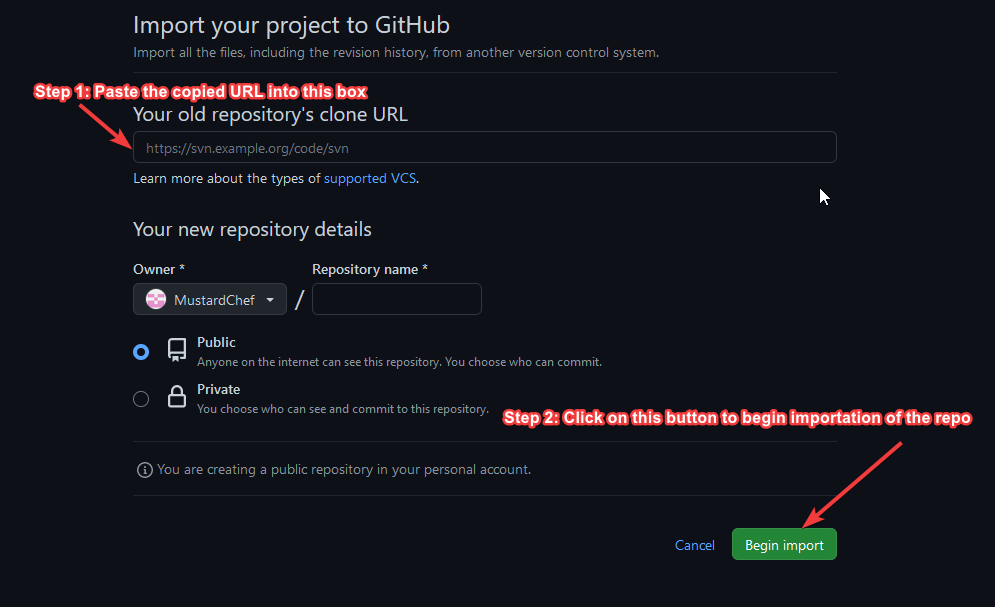Open the MustardChef owner dropdown
The width and height of the screenshot is (995, 607).
[210, 300]
